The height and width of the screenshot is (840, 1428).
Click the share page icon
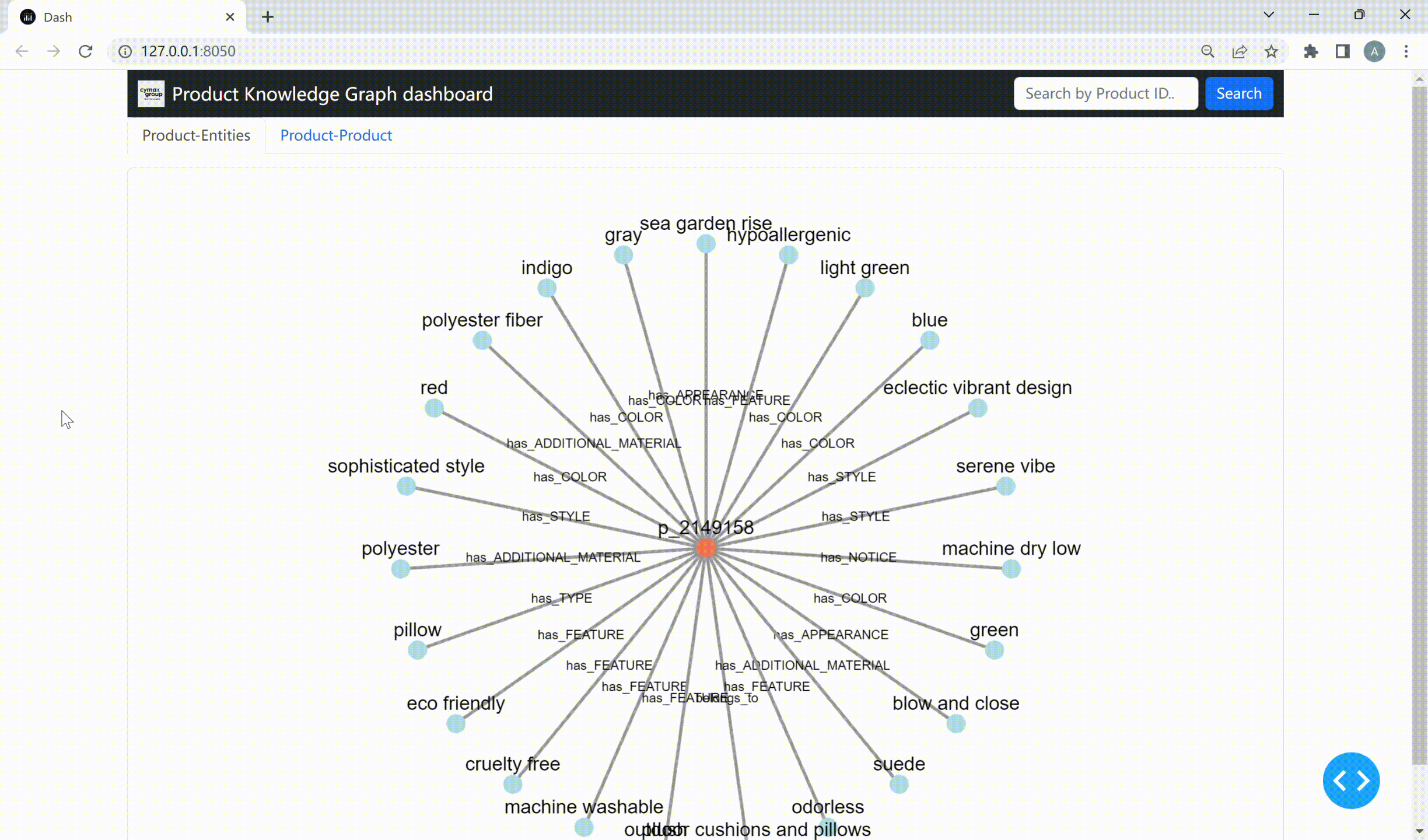point(1240,51)
